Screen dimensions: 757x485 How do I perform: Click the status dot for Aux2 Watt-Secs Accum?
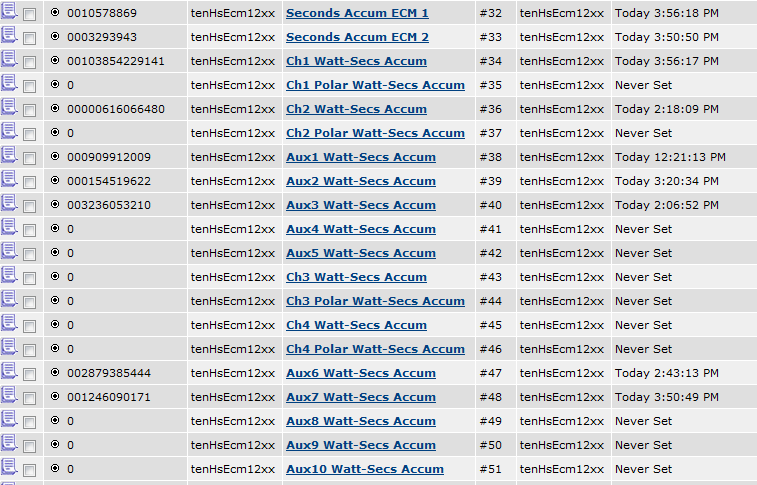click(x=55, y=181)
